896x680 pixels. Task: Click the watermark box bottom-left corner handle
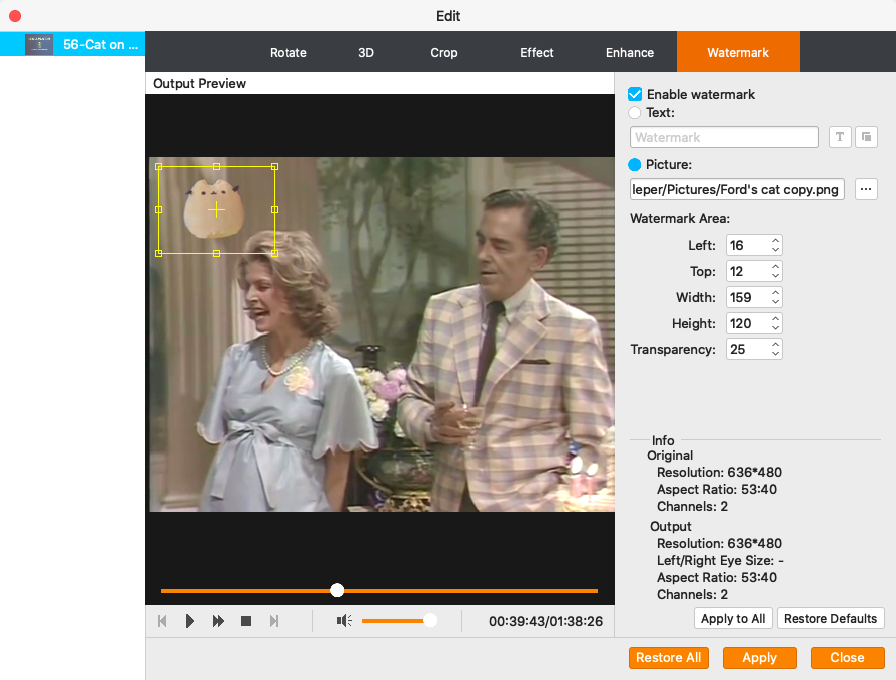coord(159,253)
